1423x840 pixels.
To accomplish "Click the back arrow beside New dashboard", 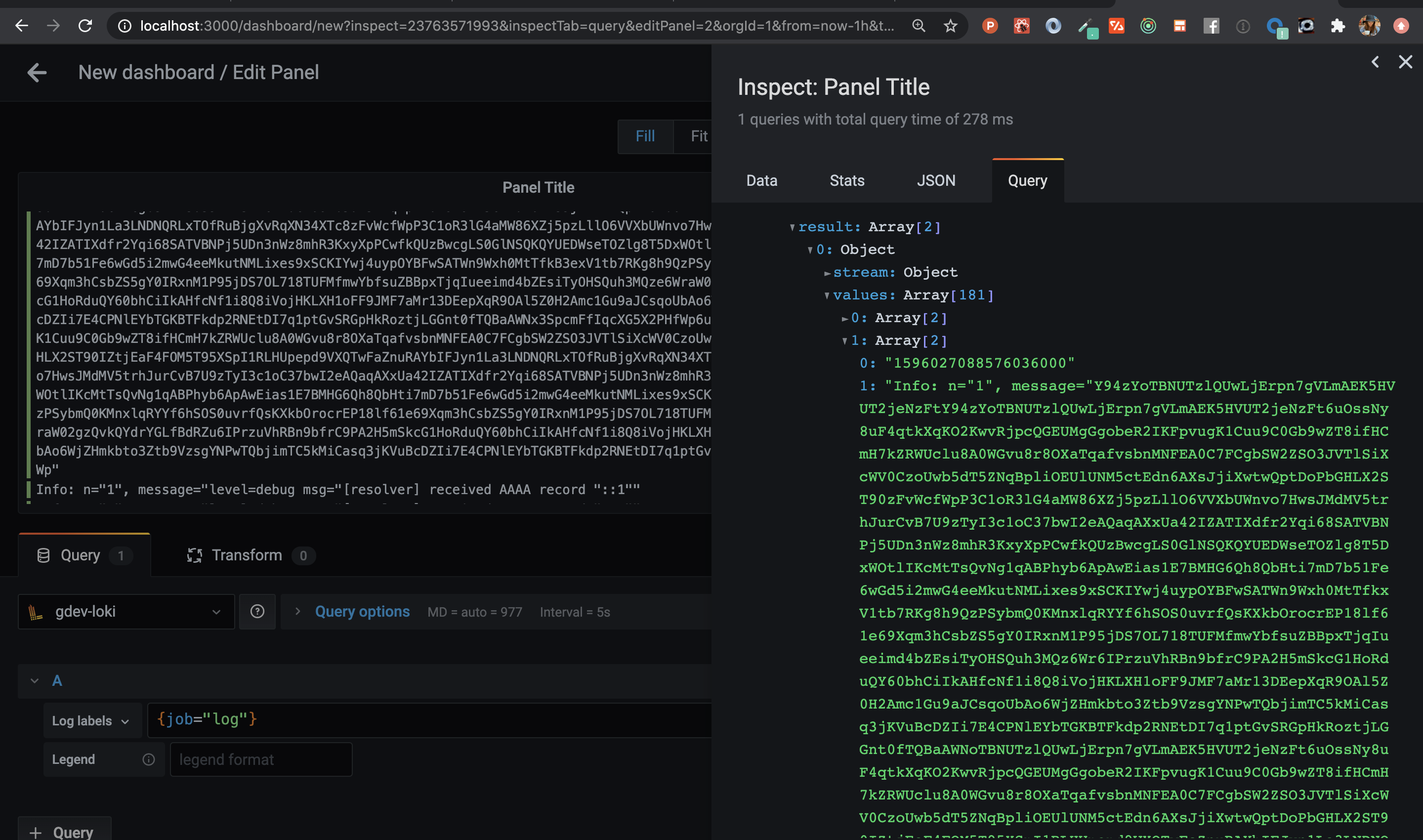I will (38, 73).
